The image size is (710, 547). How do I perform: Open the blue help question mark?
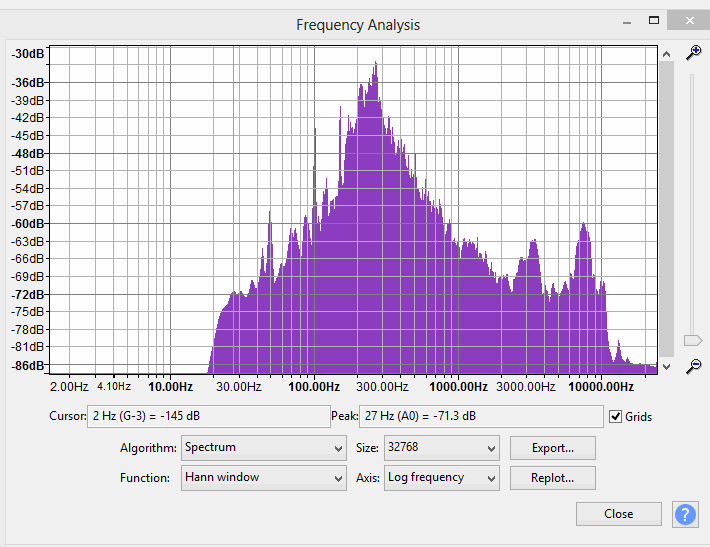point(685,514)
